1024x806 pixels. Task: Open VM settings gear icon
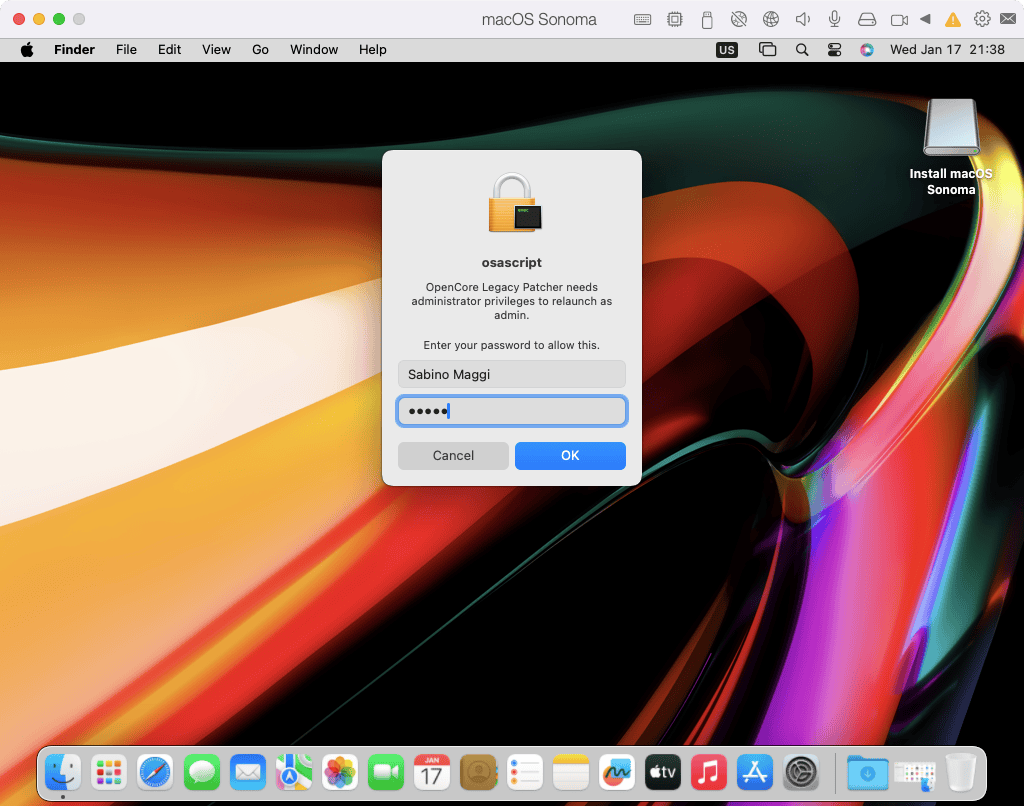[x=982, y=19]
